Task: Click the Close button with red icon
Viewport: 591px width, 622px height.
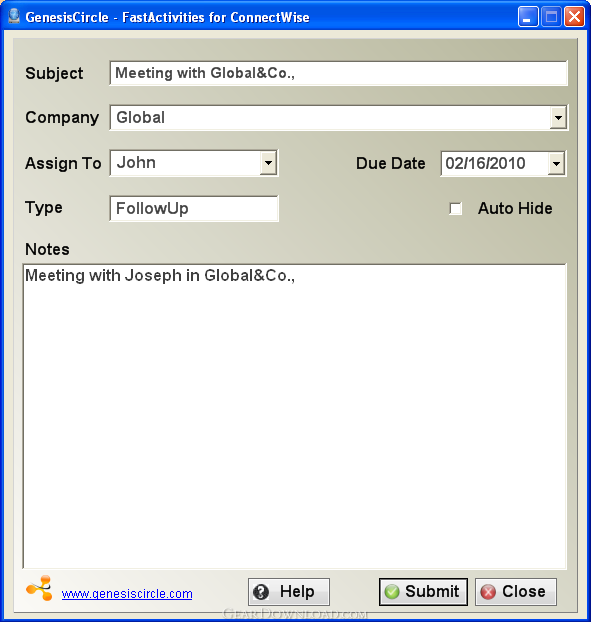Action: (x=516, y=592)
